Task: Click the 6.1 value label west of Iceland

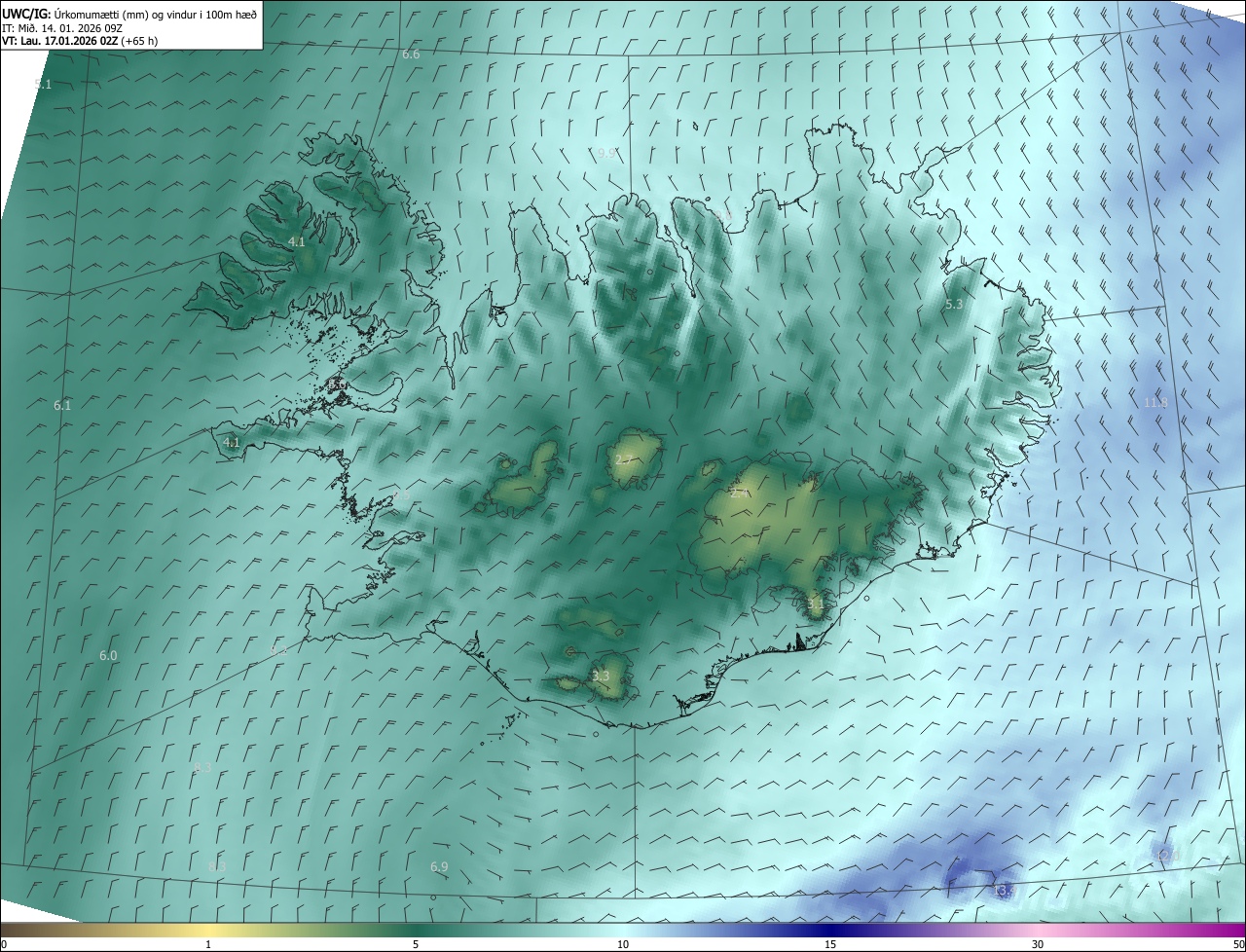Action: (x=62, y=405)
